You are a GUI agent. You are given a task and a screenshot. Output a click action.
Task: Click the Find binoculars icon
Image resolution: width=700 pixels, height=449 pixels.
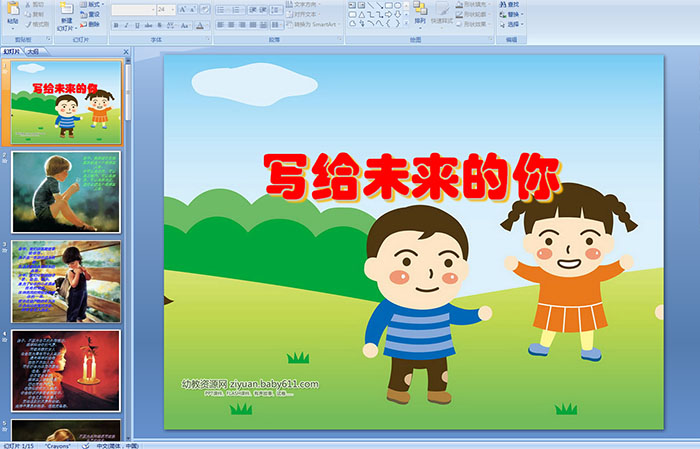tap(503, 4)
